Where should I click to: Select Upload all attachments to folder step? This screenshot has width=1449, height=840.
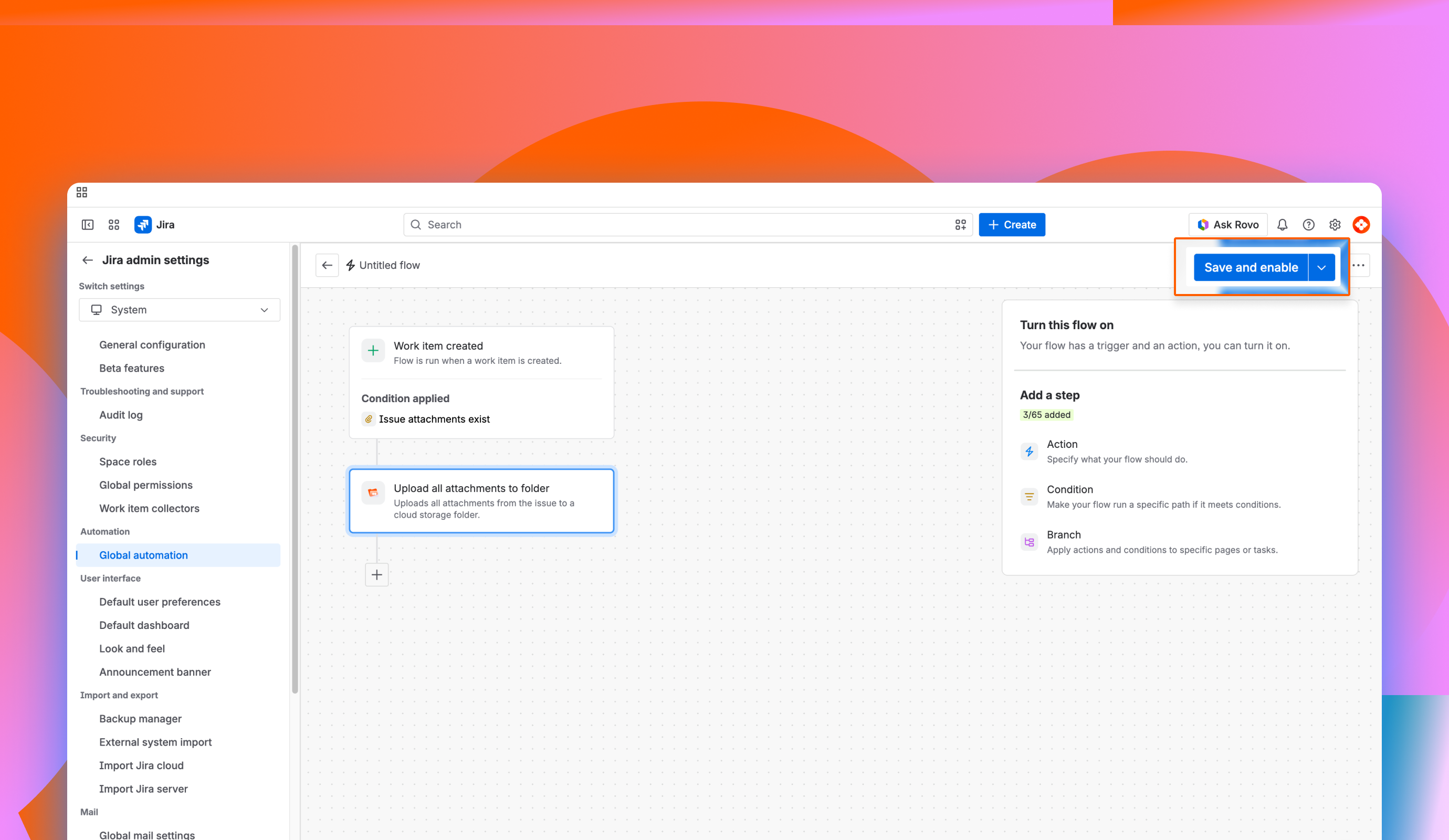[x=481, y=501]
